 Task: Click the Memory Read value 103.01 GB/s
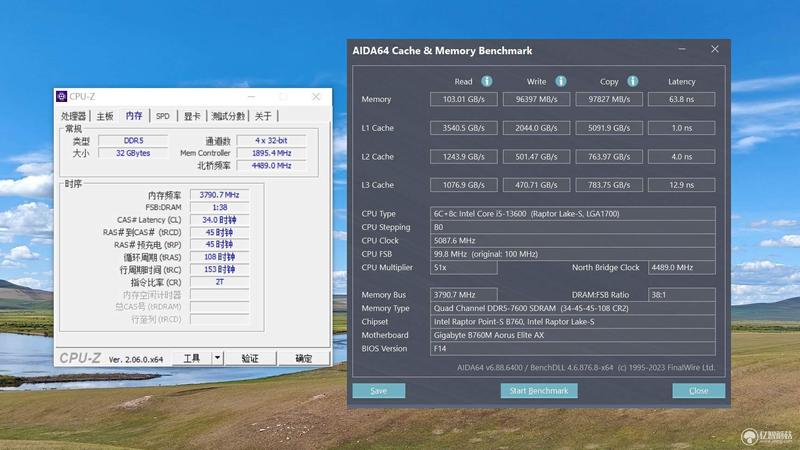[x=464, y=99]
